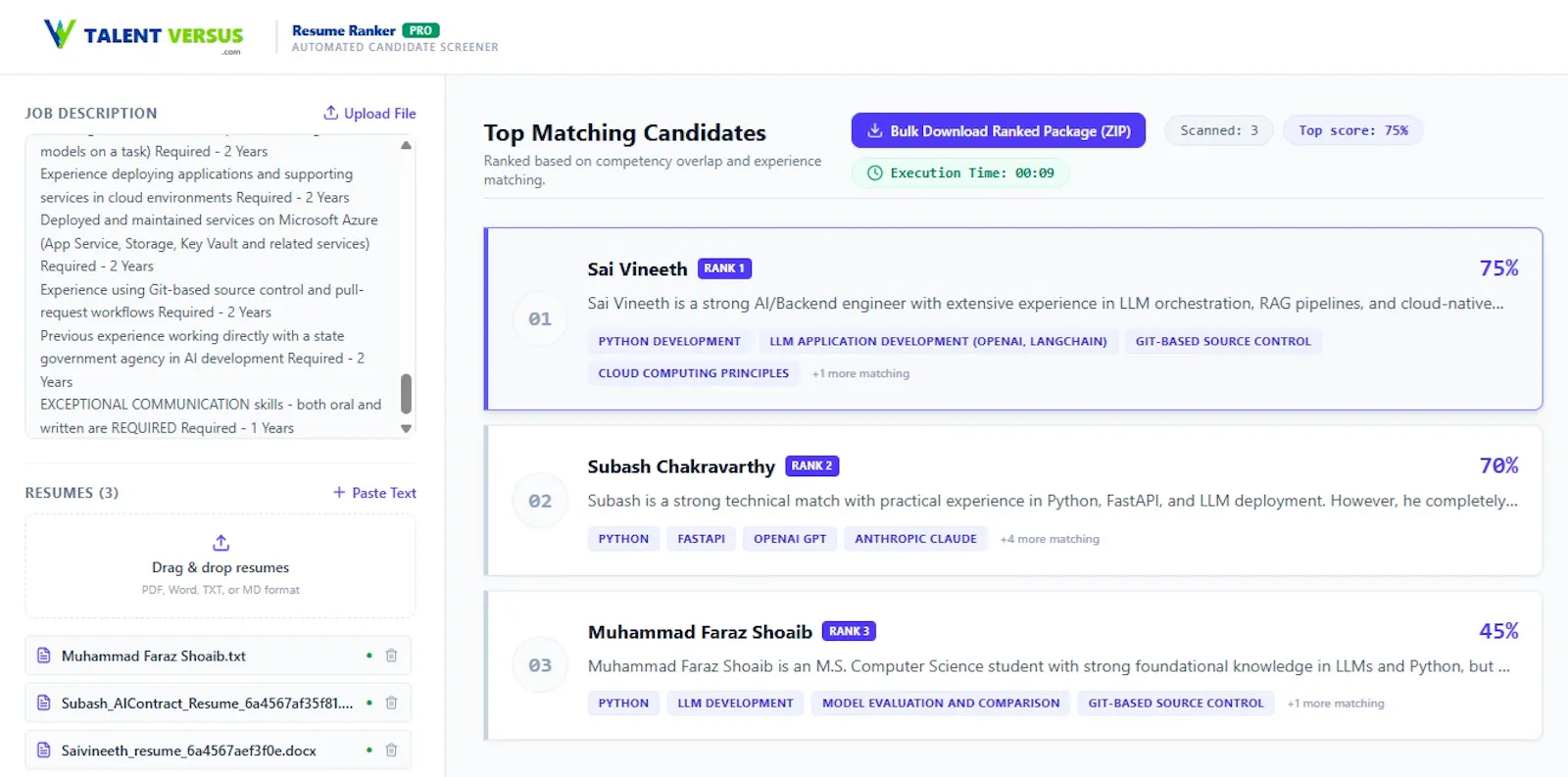Click the 03 rank number circle

pyautogui.click(x=540, y=665)
